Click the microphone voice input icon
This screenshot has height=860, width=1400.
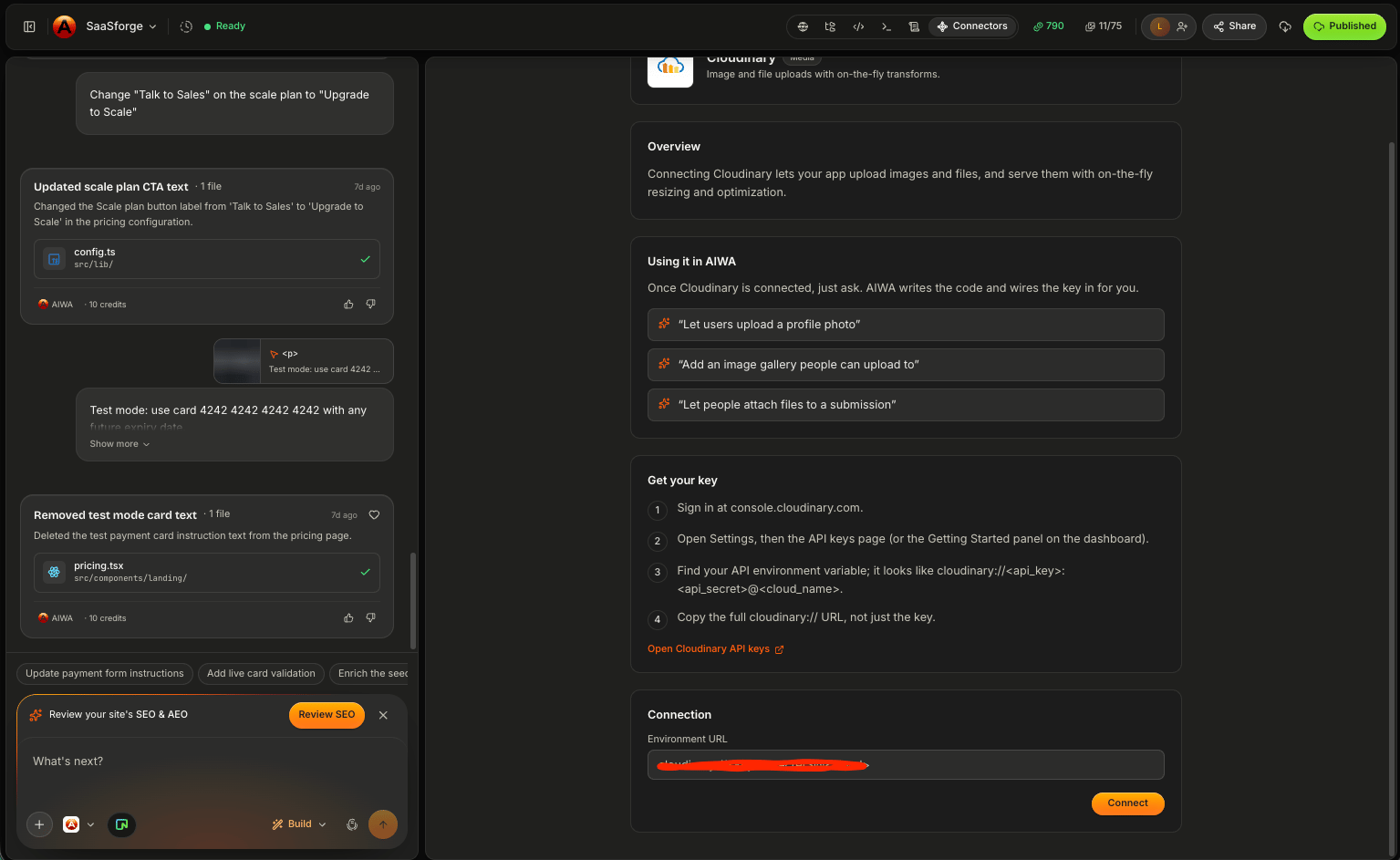(352, 824)
